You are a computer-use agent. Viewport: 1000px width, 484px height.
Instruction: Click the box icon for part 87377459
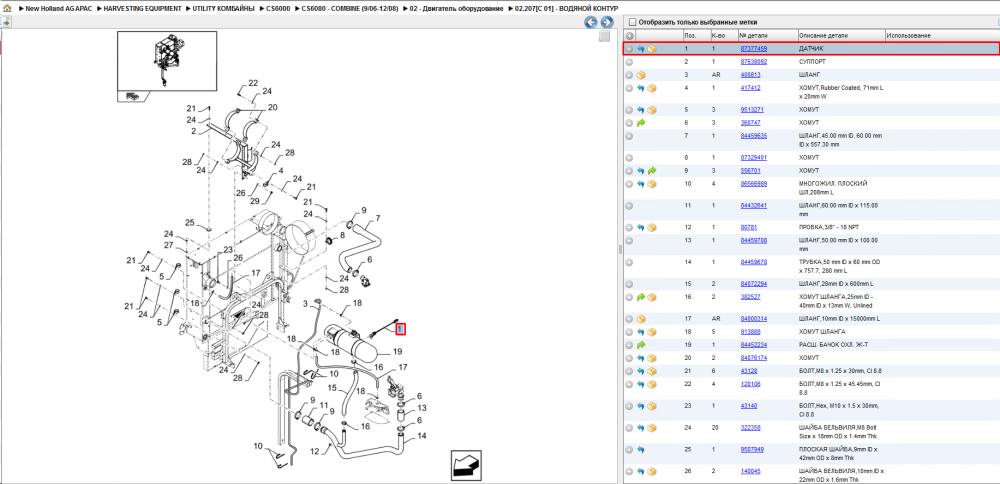(x=652, y=48)
